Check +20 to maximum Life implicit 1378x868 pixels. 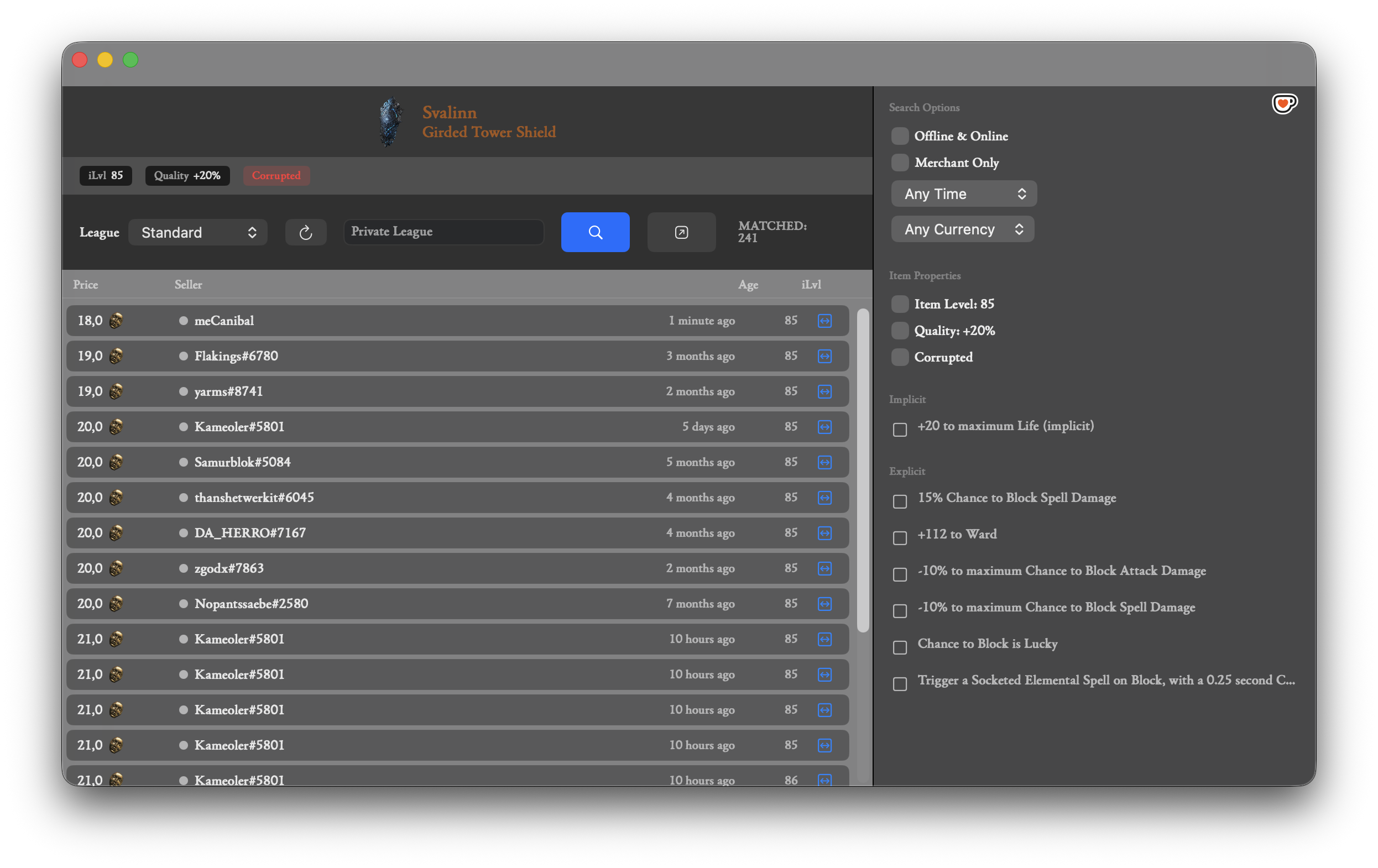tap(900, 429)
